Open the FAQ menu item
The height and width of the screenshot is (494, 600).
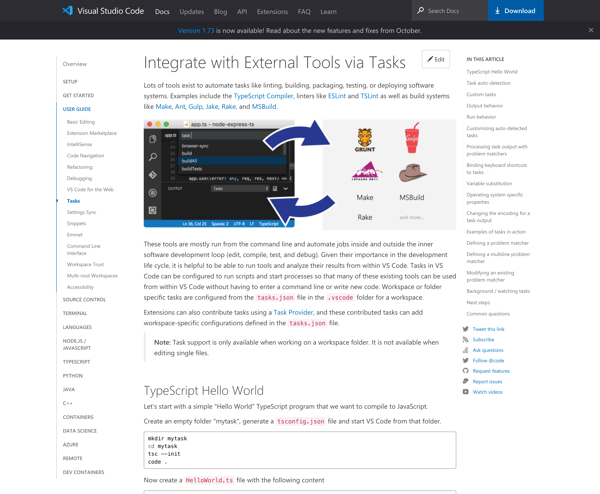(304, 11)
